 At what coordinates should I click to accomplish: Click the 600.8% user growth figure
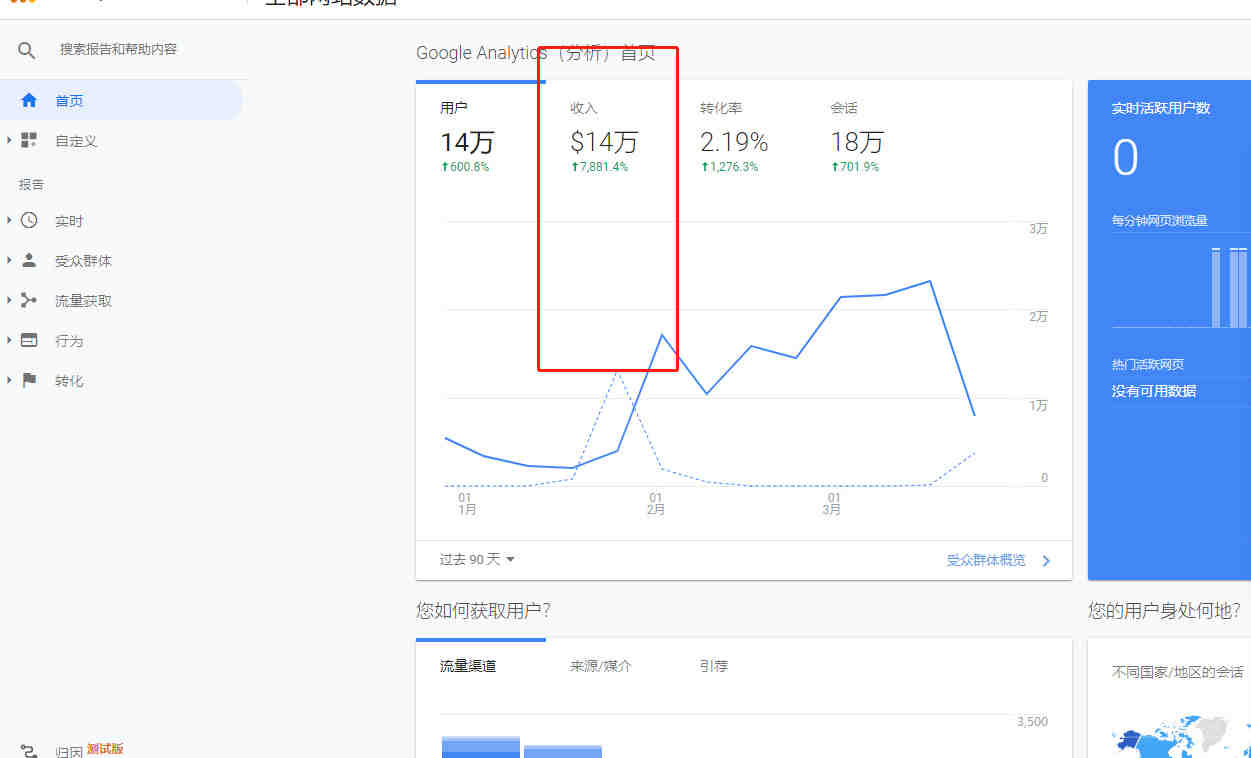465,167
